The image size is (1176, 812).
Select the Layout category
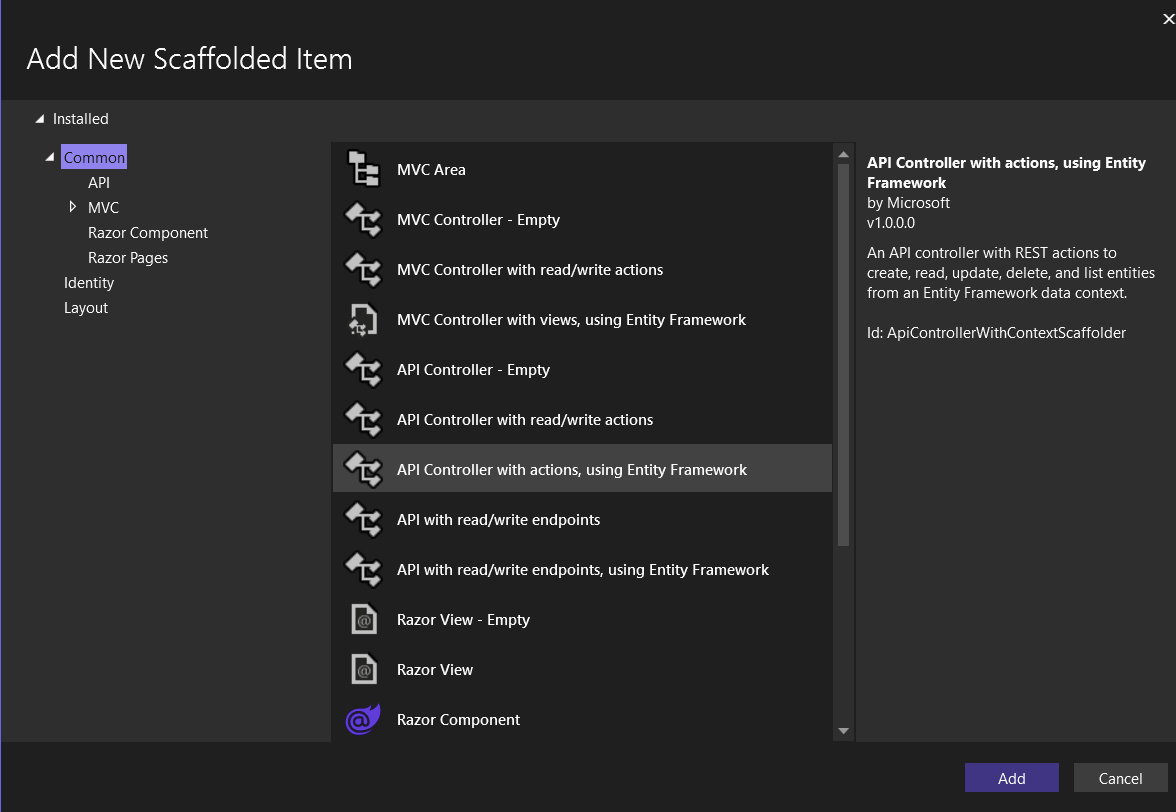pyautogui.click(x=85, y=307)
